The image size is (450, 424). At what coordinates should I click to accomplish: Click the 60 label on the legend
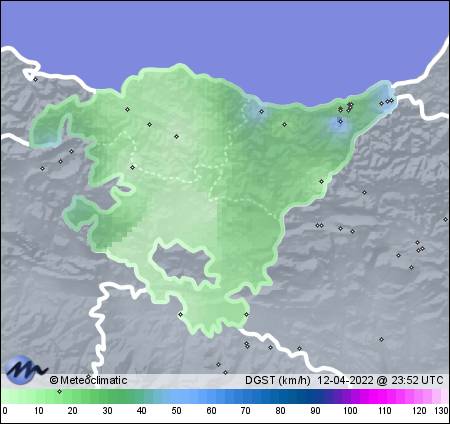tap(211, 411)
